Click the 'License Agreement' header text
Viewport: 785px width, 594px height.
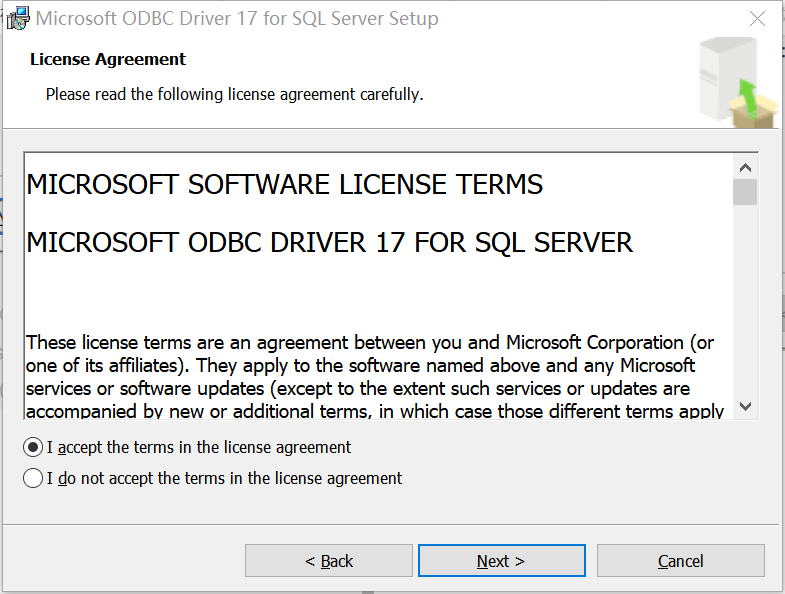click(108, 59)
